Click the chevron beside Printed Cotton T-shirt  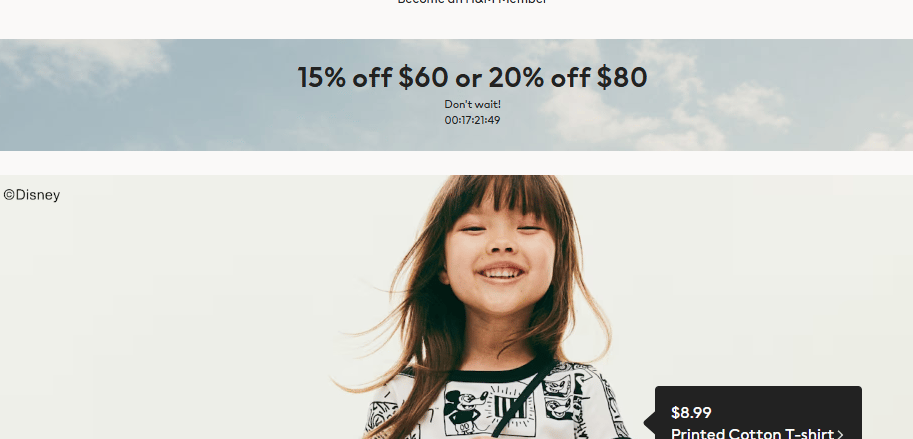tap(840, 434)
